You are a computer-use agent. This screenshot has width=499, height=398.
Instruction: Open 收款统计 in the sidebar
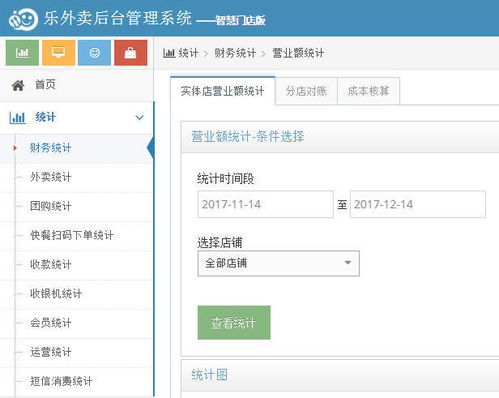pos(77,265)
